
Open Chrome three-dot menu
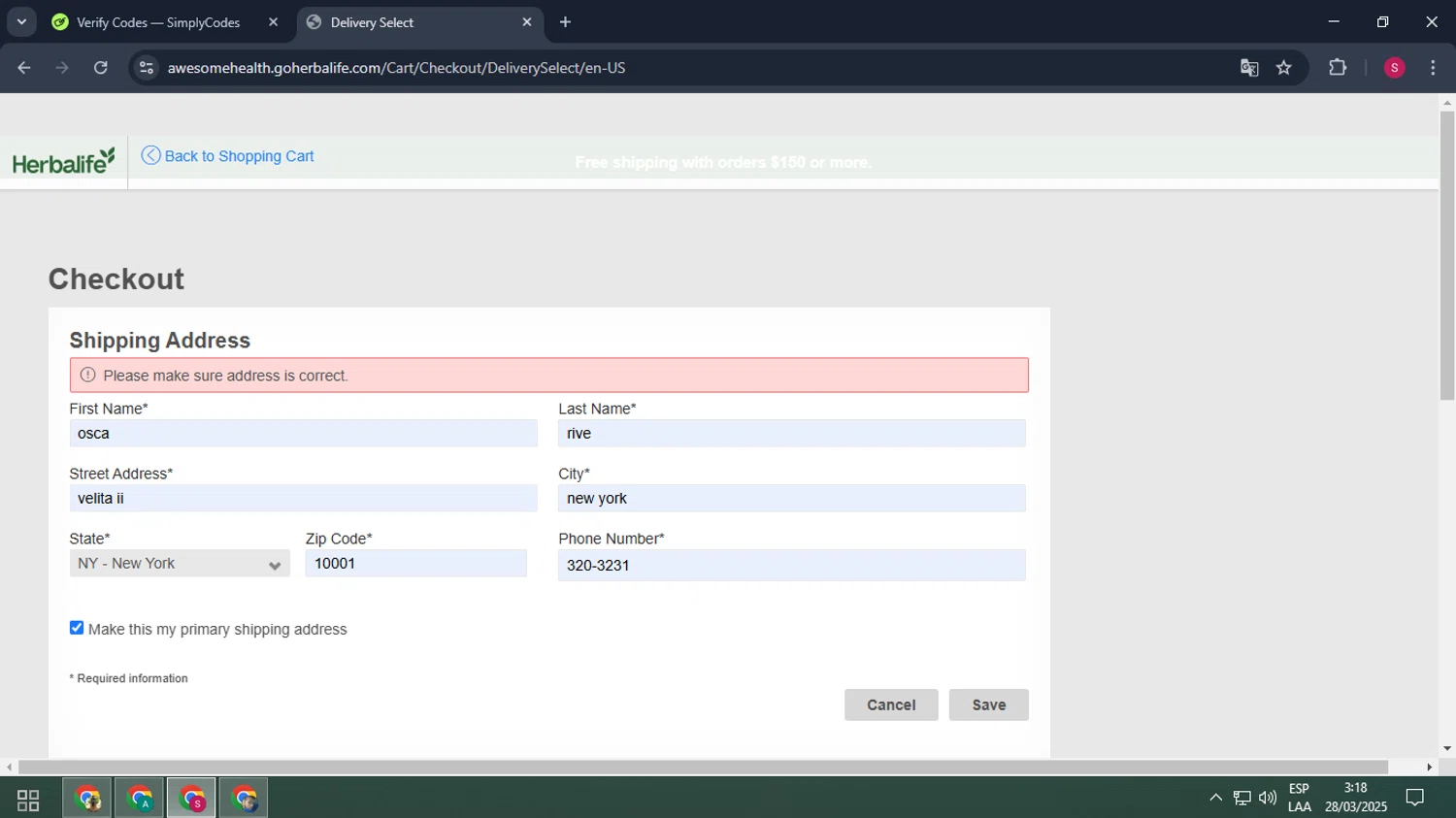click(x=1433, y=68)
